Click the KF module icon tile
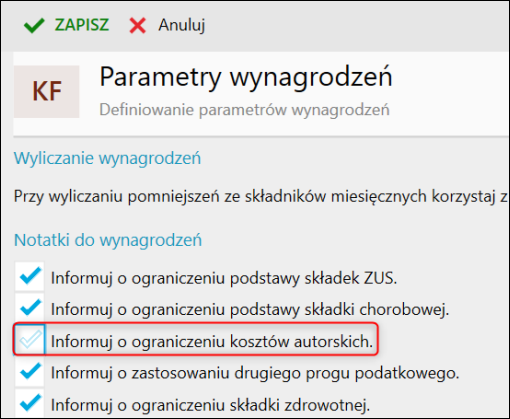510x419 pixels. pyautogui.click(x=47, y=92)
